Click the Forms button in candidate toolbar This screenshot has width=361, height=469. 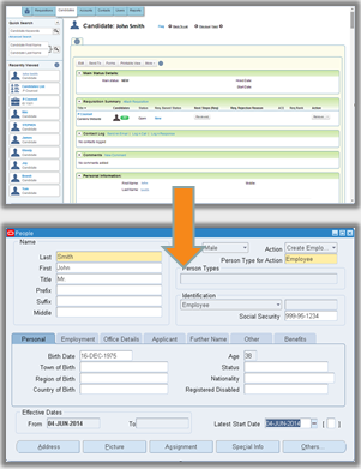tap(110, 63)
